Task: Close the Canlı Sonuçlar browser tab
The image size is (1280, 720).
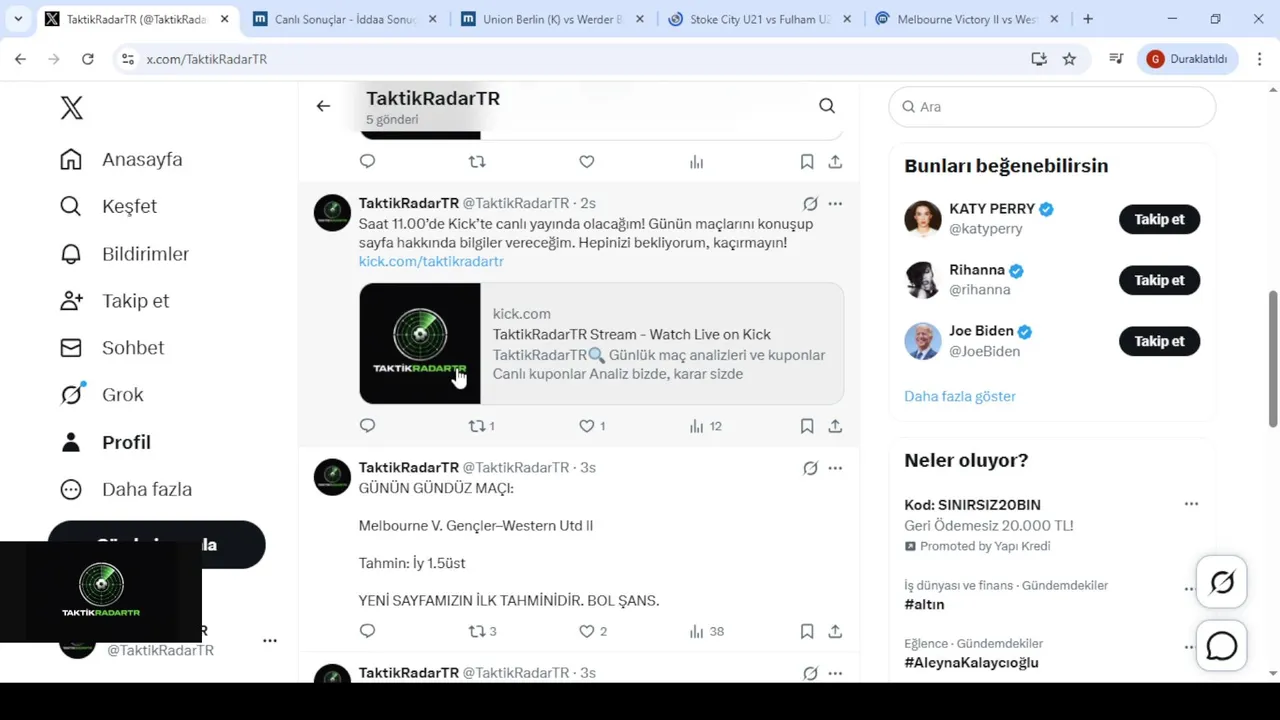Action: 433,19
